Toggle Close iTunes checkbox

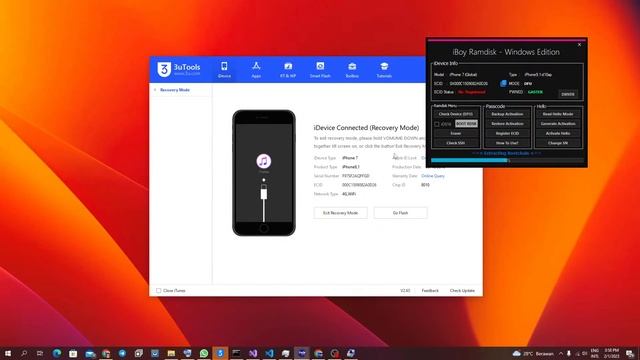[158, 291]
